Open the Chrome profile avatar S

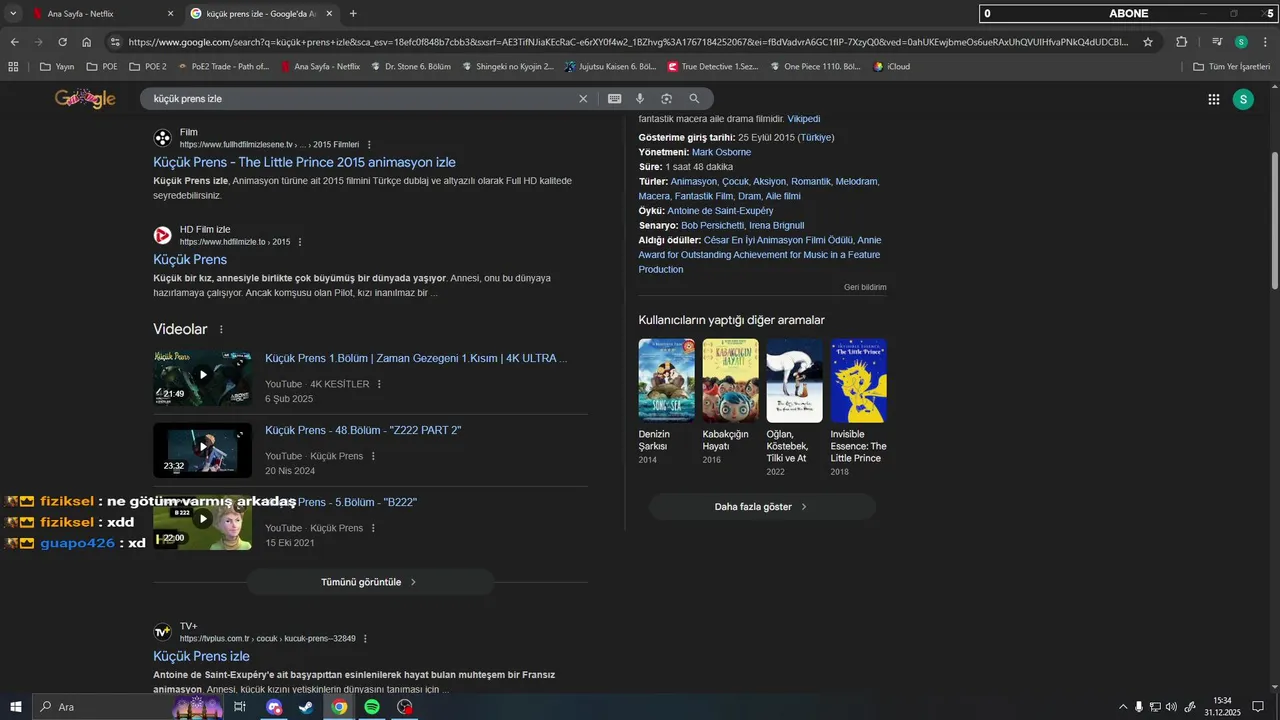click(1241, 42)
